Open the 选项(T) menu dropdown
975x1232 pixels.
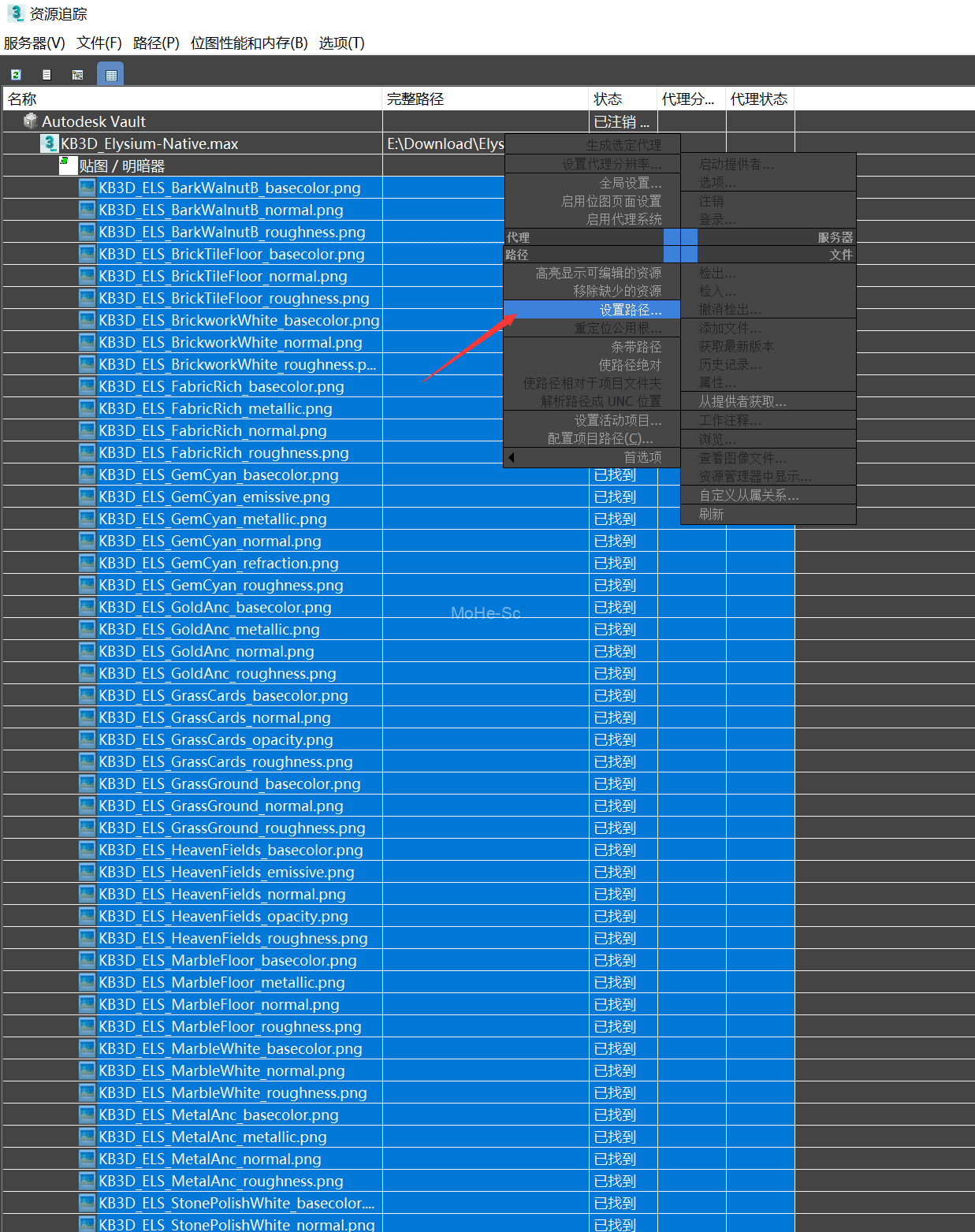pyautogui.click(x=341, y=43)
